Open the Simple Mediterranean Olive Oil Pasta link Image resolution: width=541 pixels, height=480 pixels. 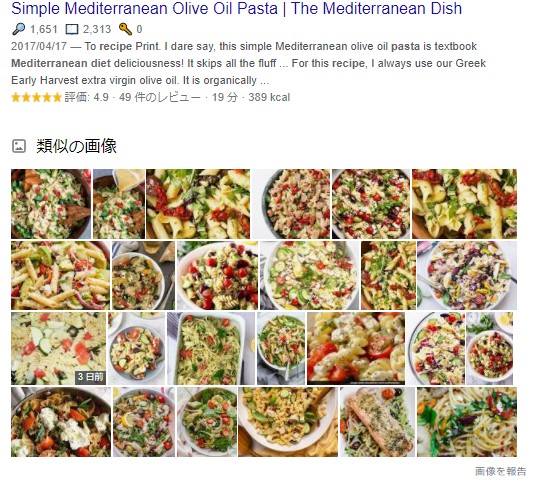click(x=236, y=9)
